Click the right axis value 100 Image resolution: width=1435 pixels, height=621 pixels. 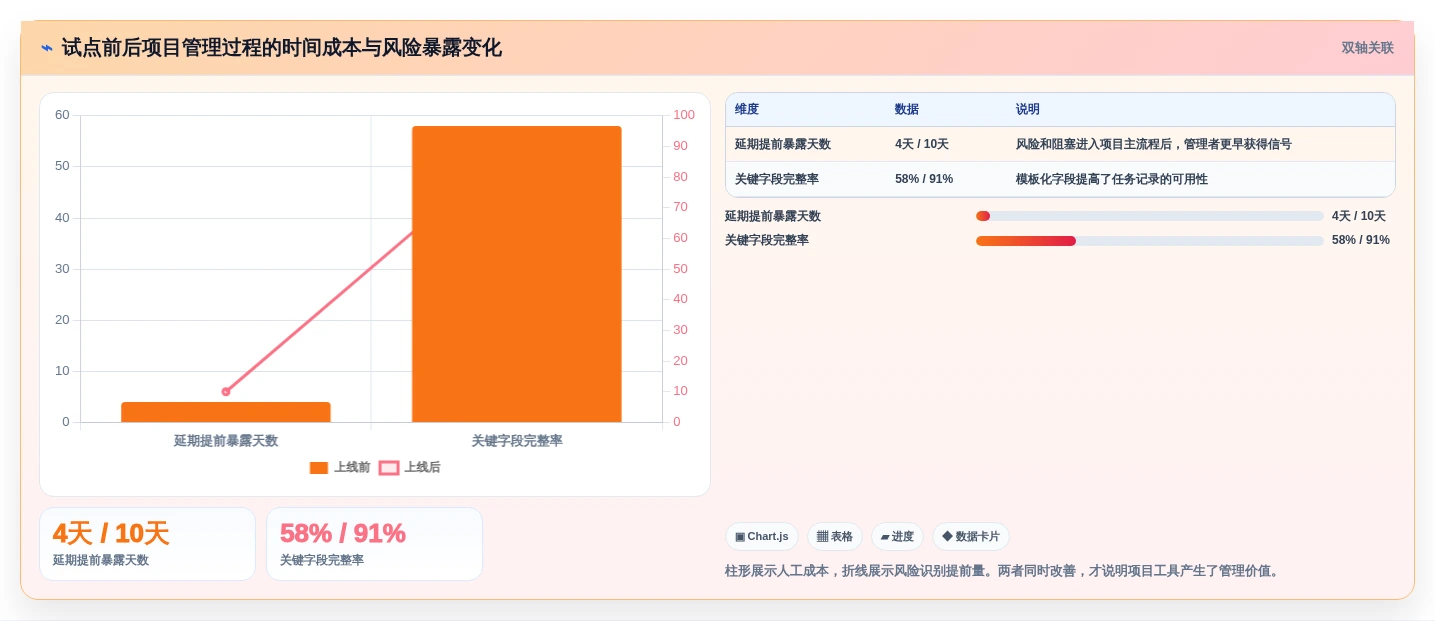[684, 115]
